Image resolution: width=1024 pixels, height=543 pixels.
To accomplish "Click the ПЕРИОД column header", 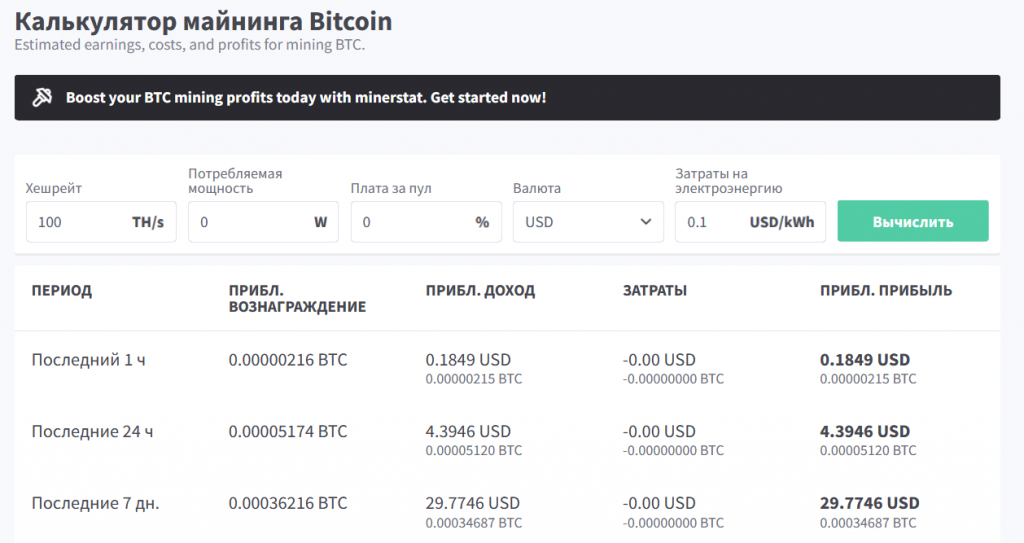I will 62,291.
